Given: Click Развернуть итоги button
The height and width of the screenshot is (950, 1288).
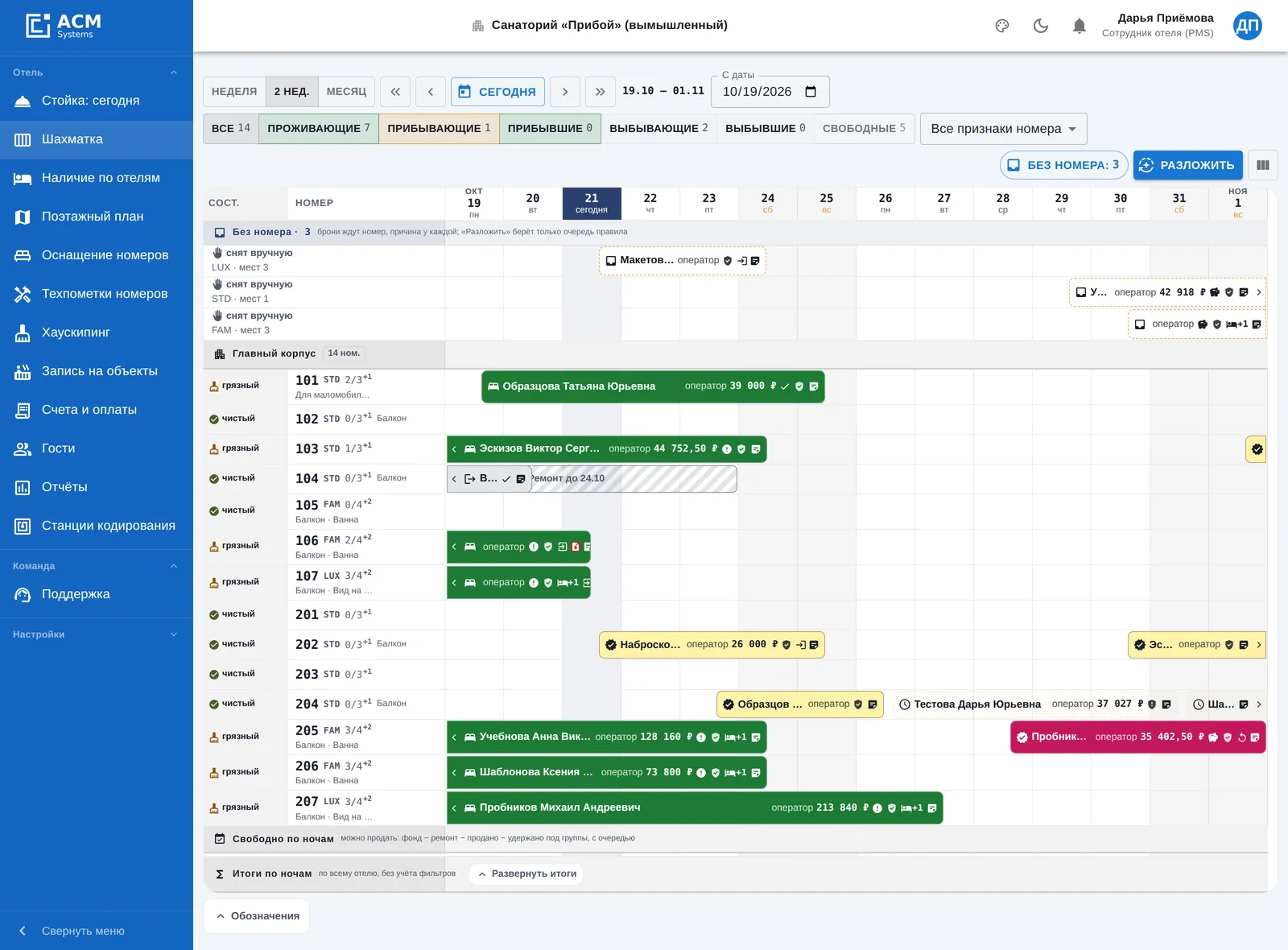Looking at the screenshot, I should click(526, 874).
